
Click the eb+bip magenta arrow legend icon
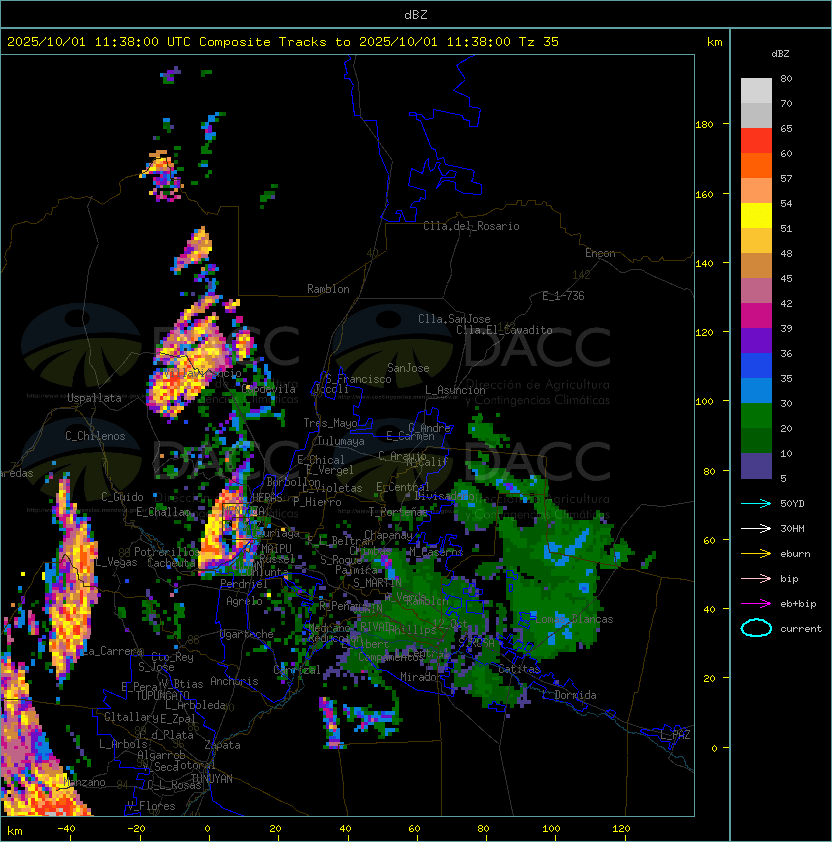click(x=756, y=604)
